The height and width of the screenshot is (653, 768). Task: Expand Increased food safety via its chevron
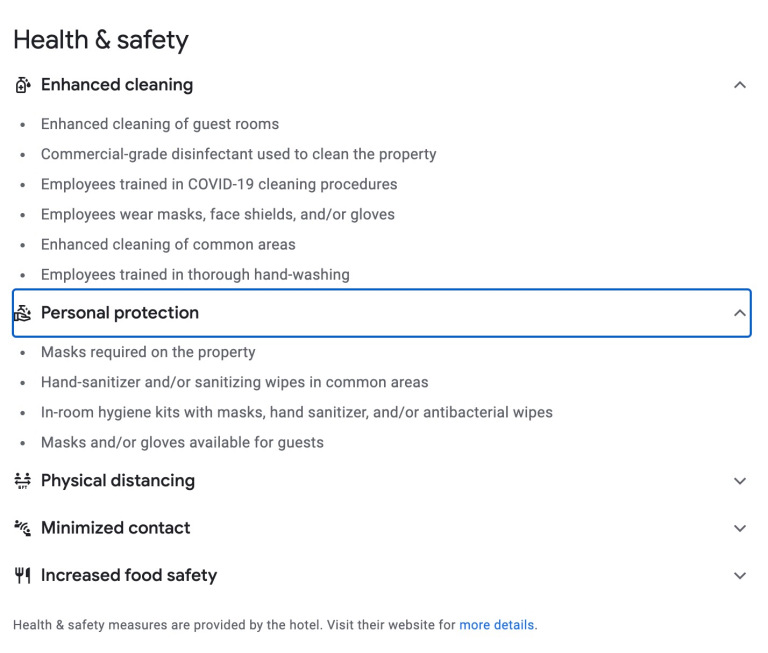(740, 576)
